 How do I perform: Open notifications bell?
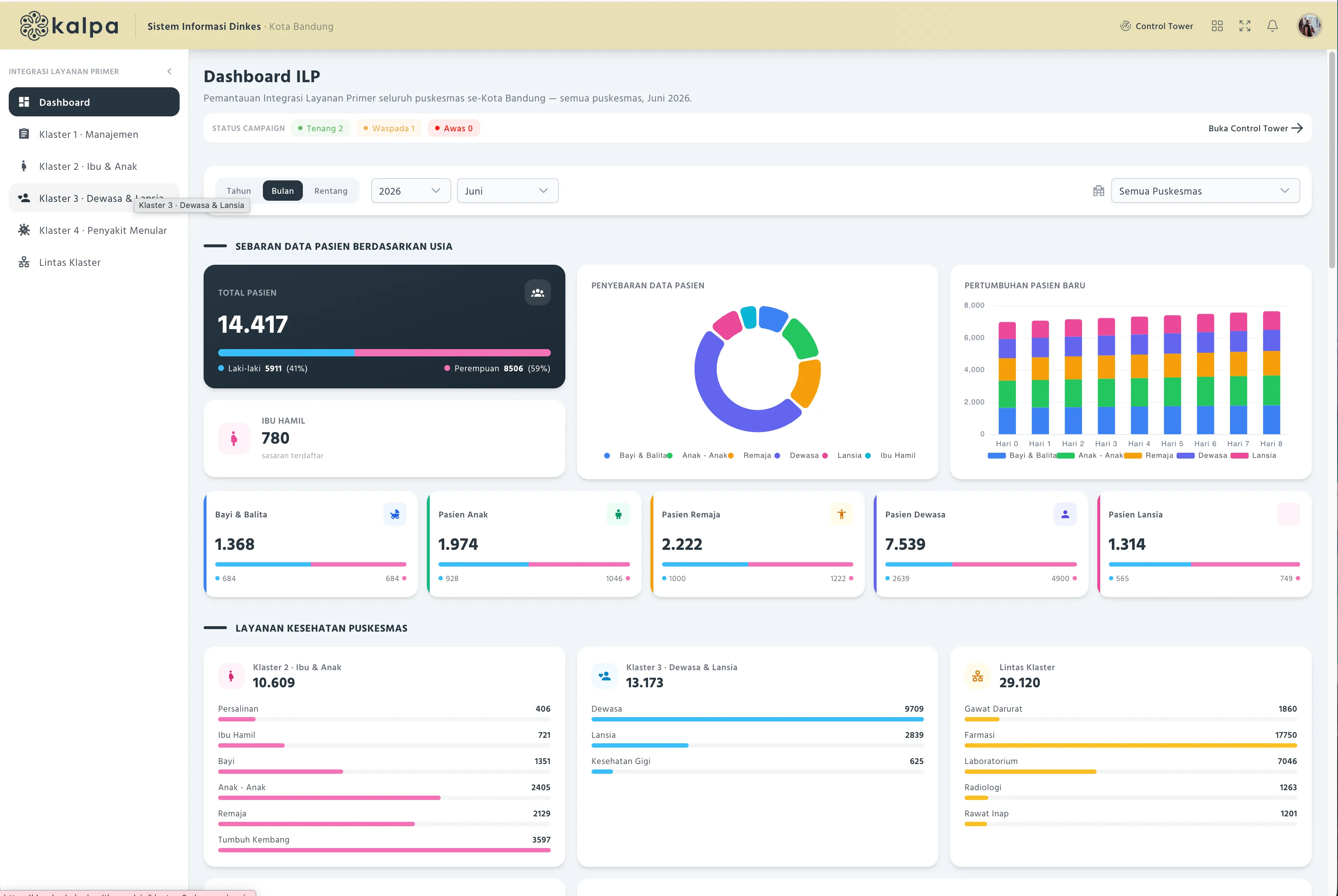click(x=1272, y=26)
